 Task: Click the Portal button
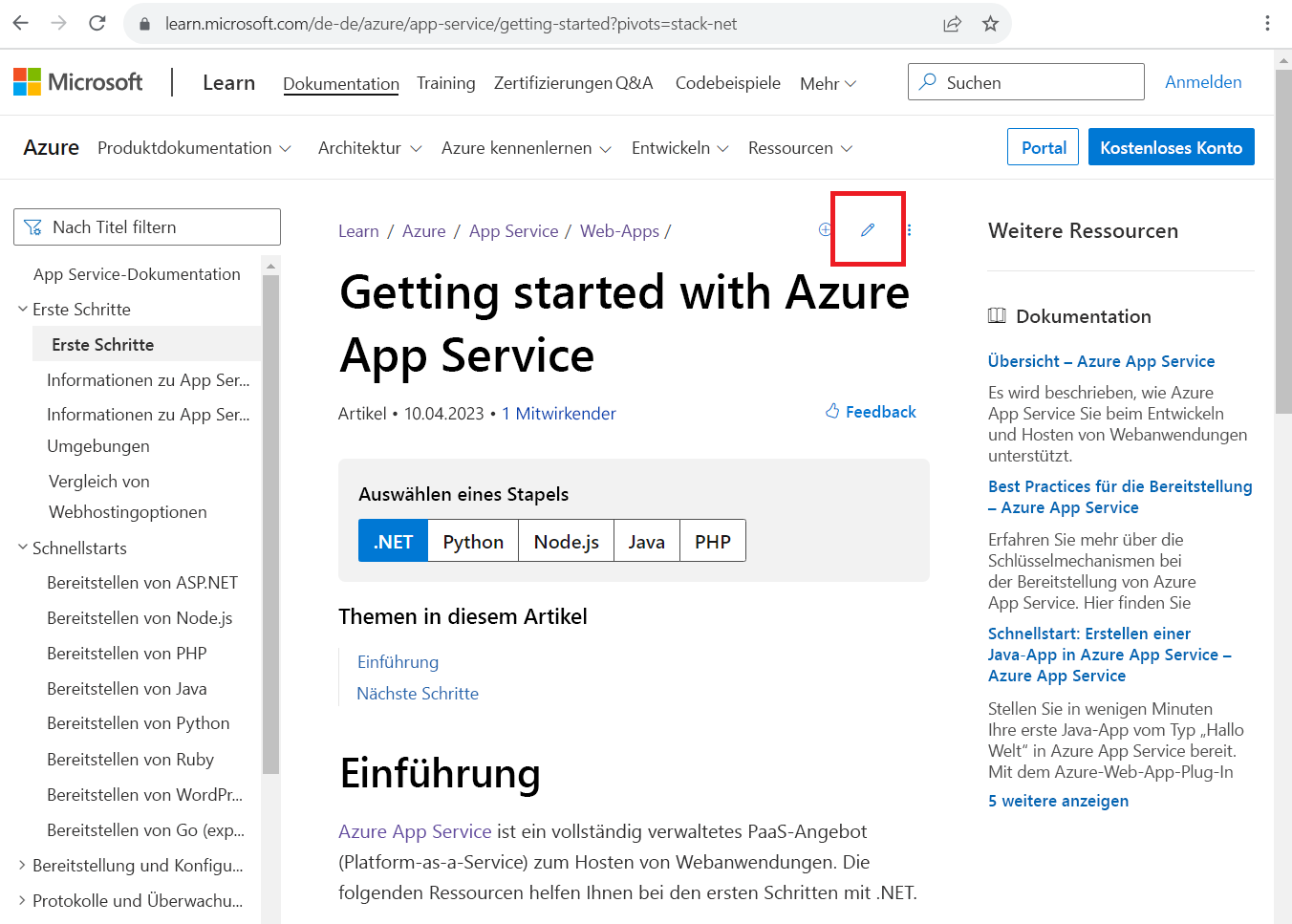(1044, 147)
